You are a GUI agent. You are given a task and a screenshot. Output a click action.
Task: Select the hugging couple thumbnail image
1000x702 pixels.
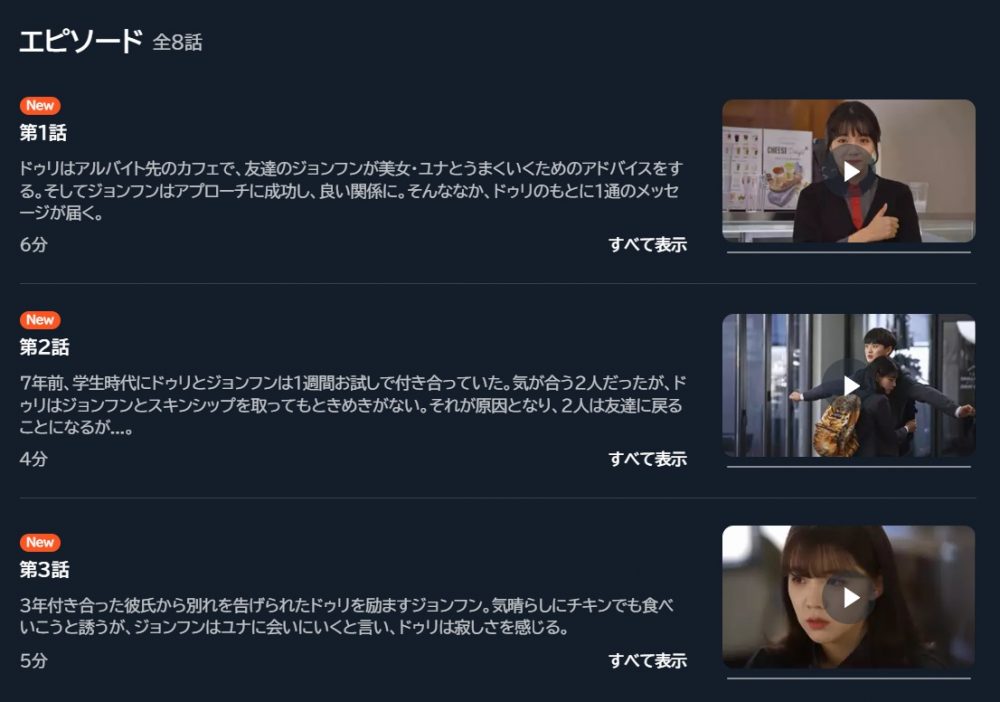[849, 385]
